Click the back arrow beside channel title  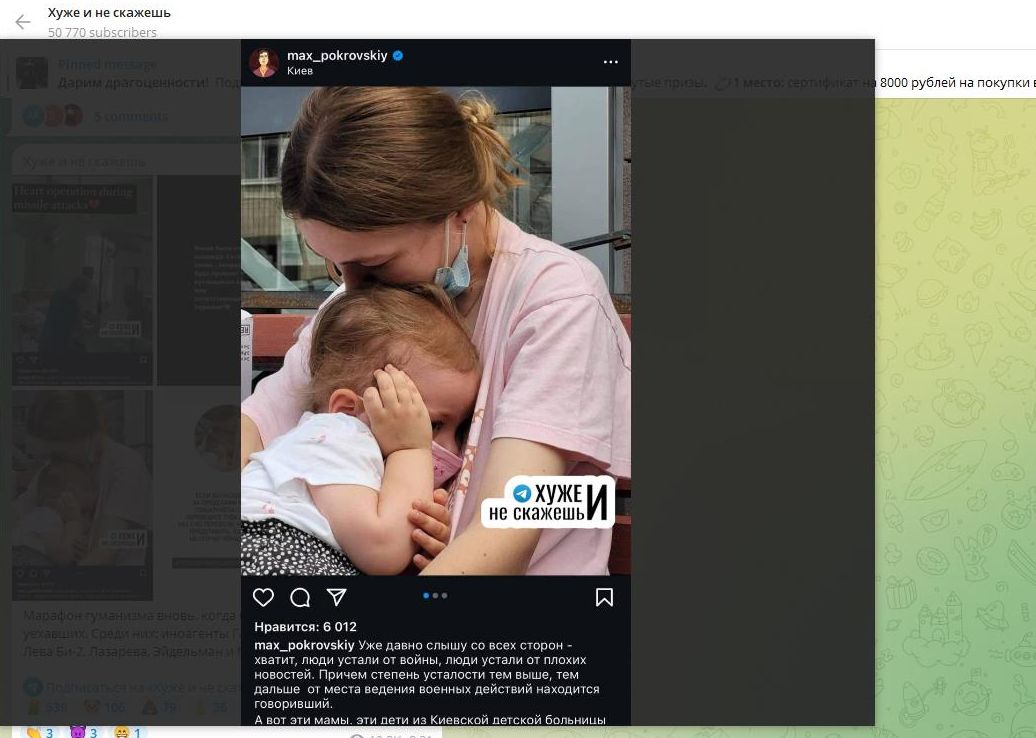coord(22,22)
